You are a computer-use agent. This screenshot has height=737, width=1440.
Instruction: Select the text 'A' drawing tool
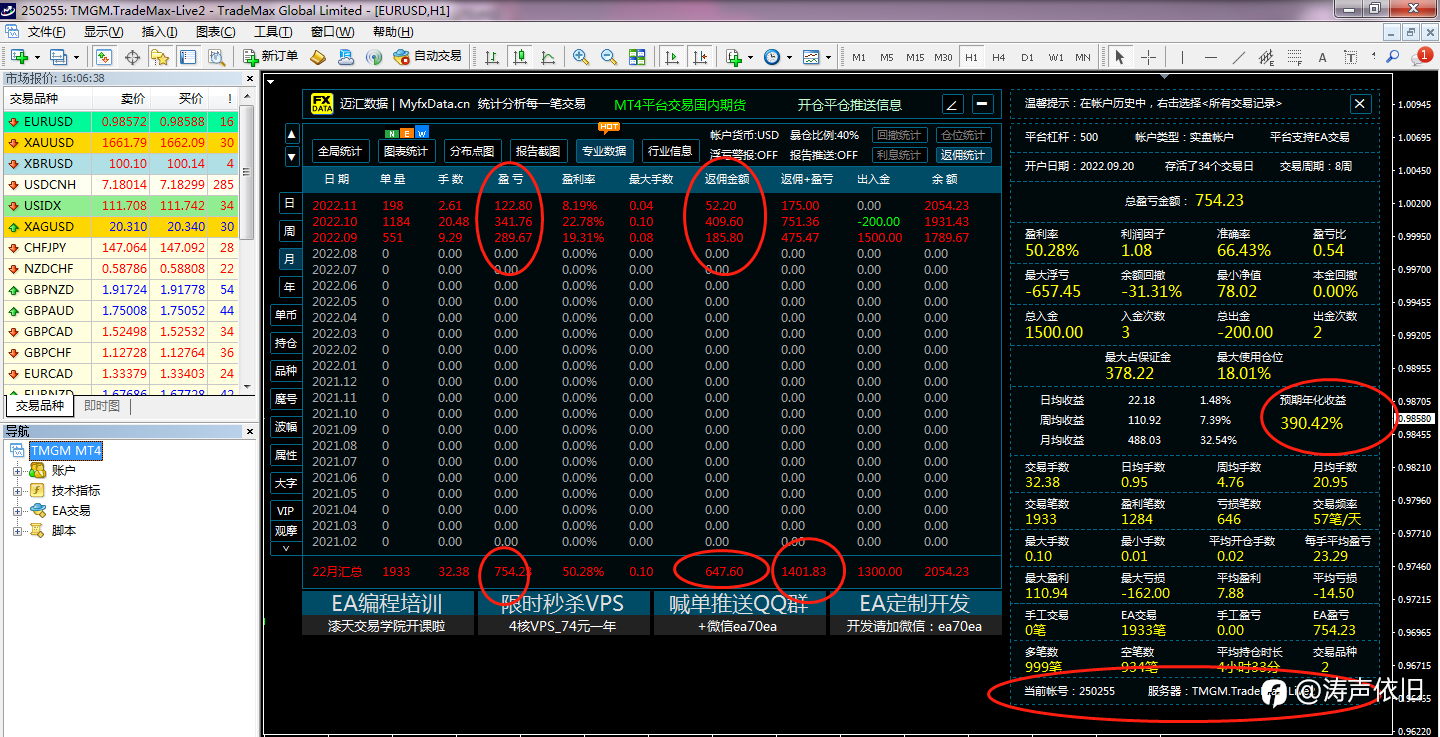1324,57
